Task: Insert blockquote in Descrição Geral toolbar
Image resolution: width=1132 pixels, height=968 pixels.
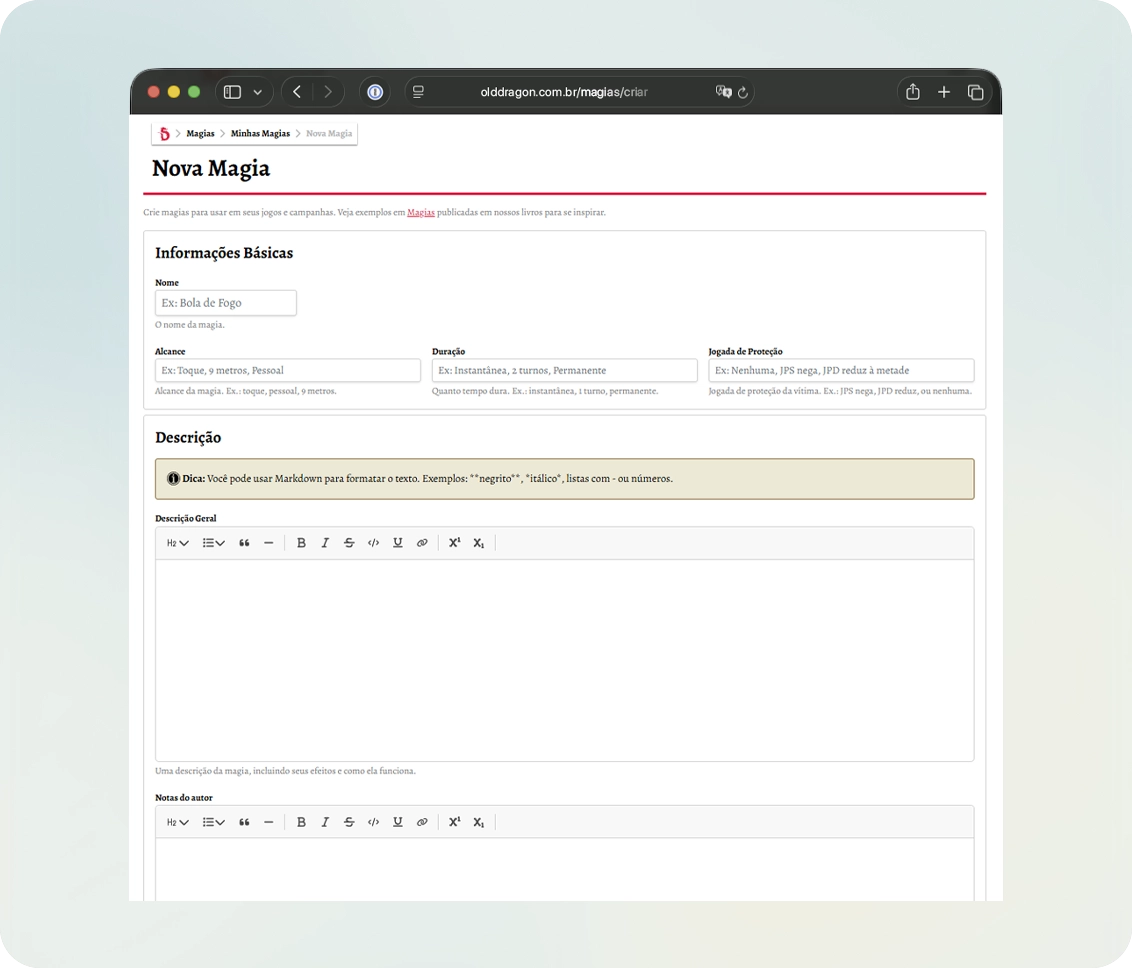Action: click(x=244, y=543)
